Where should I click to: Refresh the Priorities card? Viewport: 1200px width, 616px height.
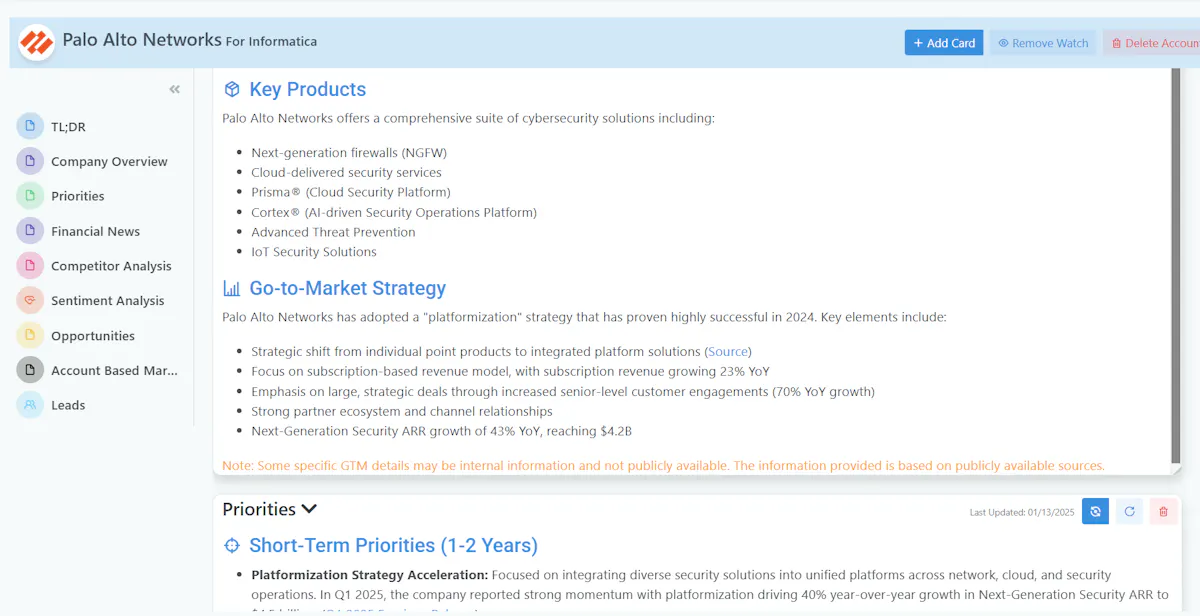click(1129, 512)
